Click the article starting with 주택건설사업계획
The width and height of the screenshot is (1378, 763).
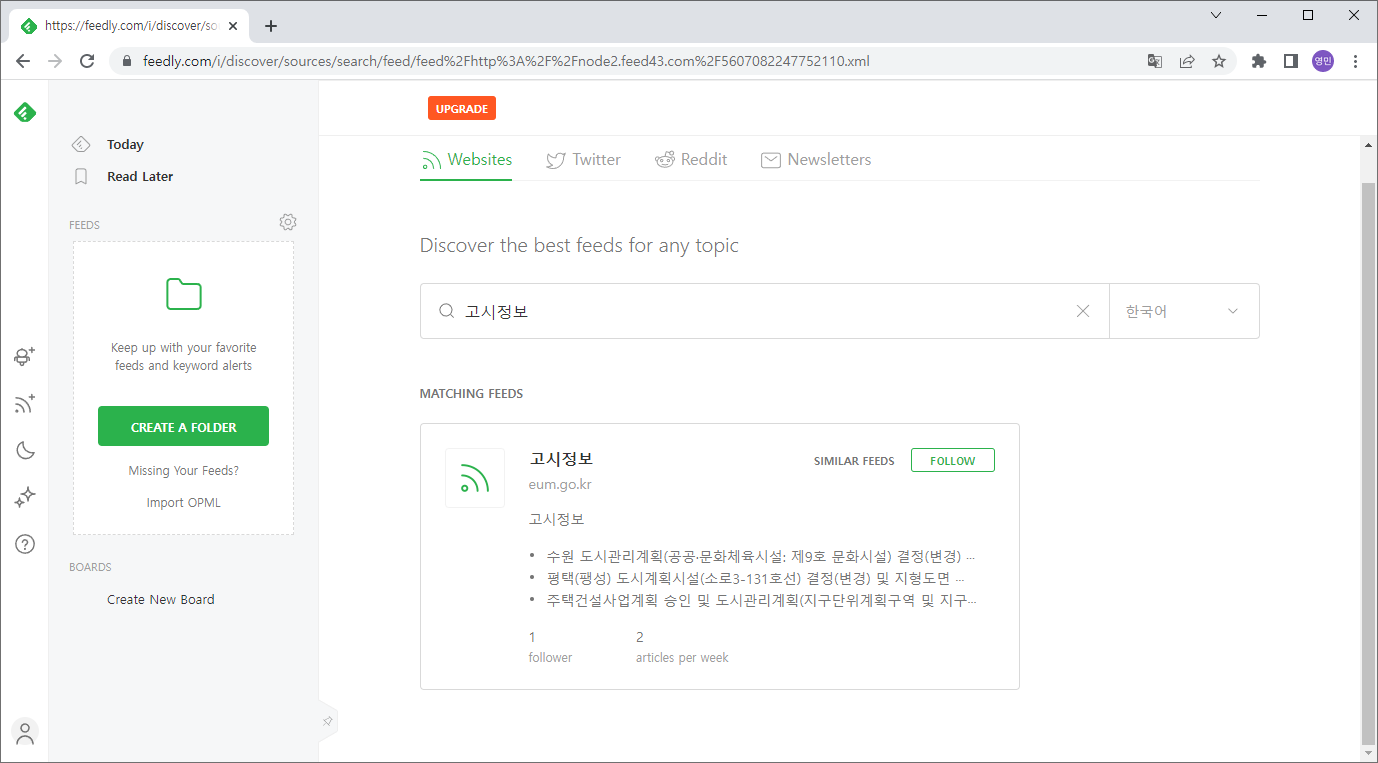tap(762, 600)
